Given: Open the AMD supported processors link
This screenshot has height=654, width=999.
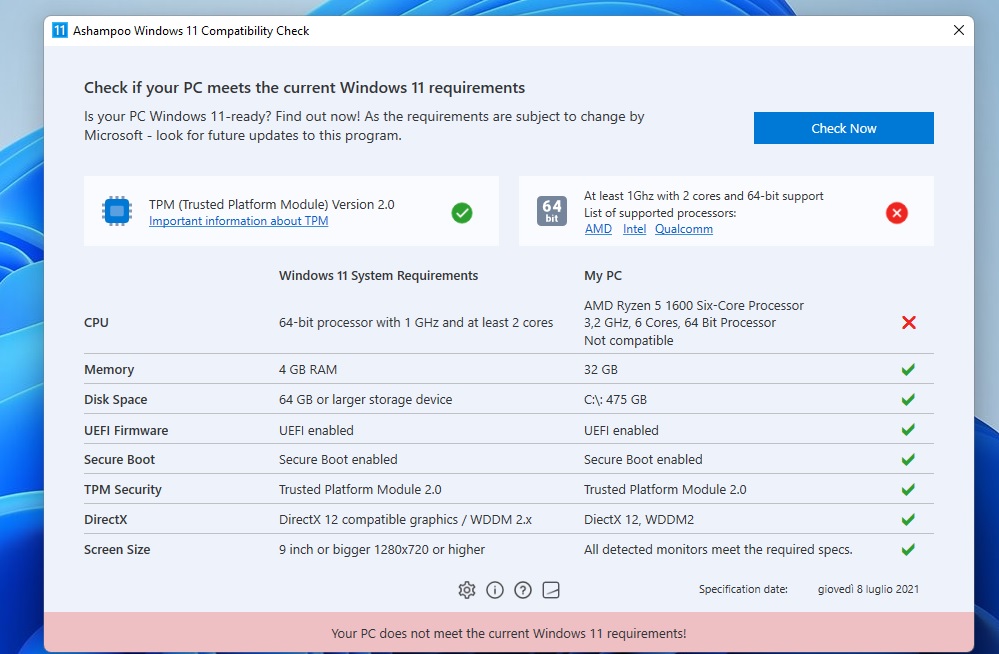Looking at the screenshot, I should [598, 229].
